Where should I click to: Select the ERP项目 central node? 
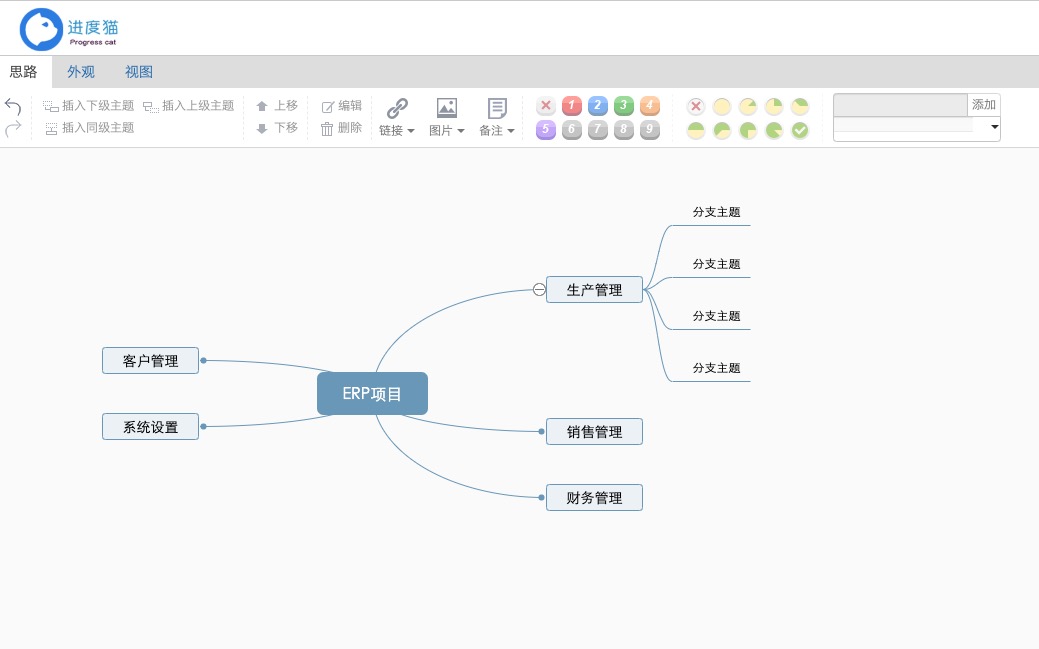372,394
